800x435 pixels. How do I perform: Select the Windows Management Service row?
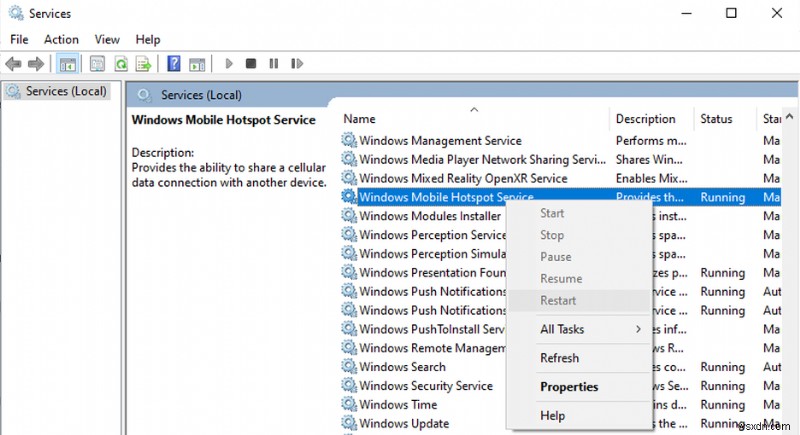(561, 140)
